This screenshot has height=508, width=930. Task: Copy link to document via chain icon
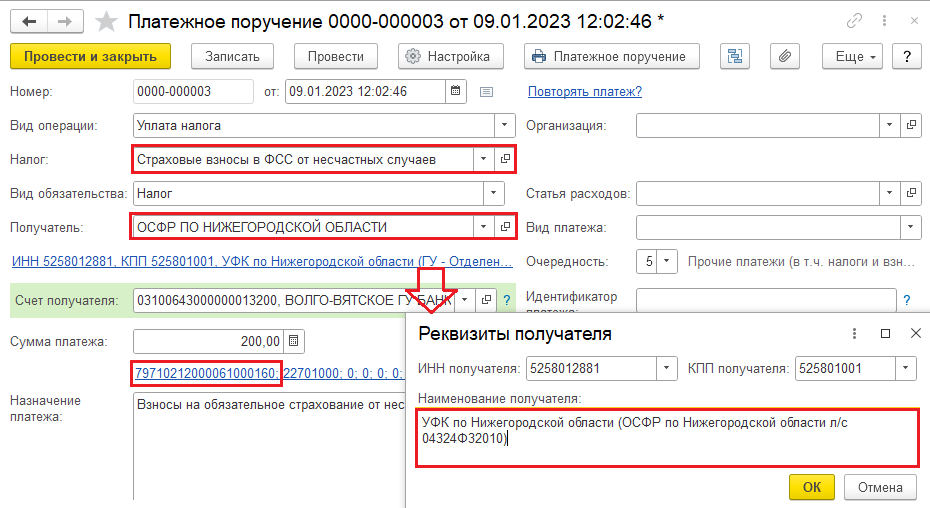tap(854, 21)
